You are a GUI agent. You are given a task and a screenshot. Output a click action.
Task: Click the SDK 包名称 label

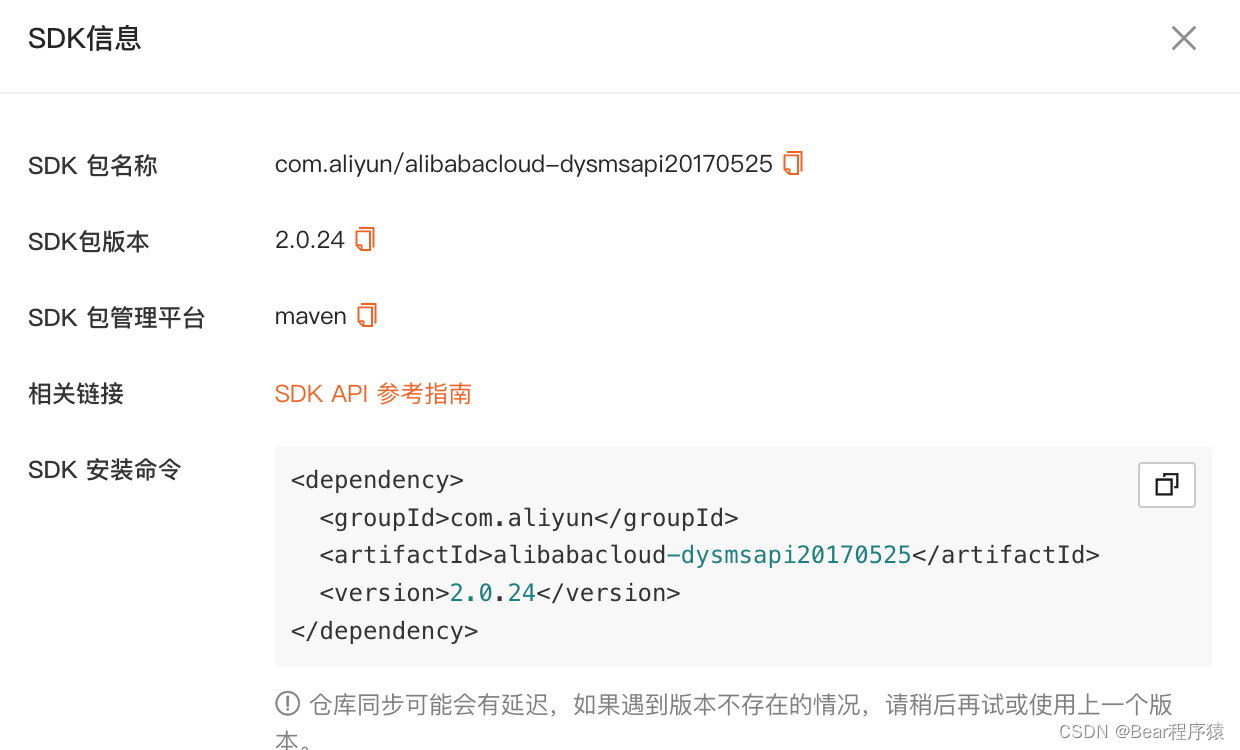click(92, 165)
